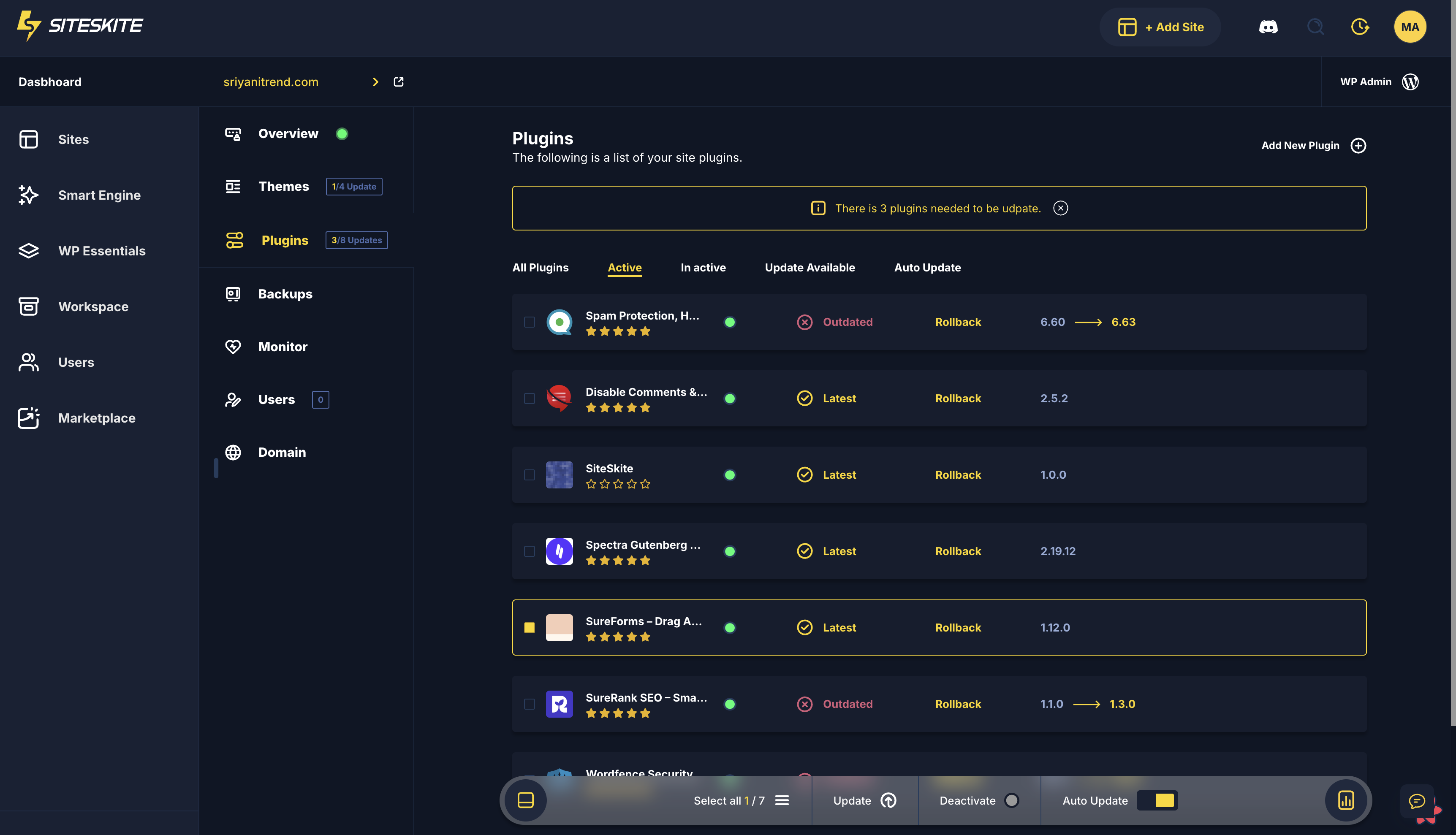Image resolution: width=1456 pixels, height=835 pixels.
Task: Uncheck the SureForms plugin checkbox
Action: click(x=530, y=628)
